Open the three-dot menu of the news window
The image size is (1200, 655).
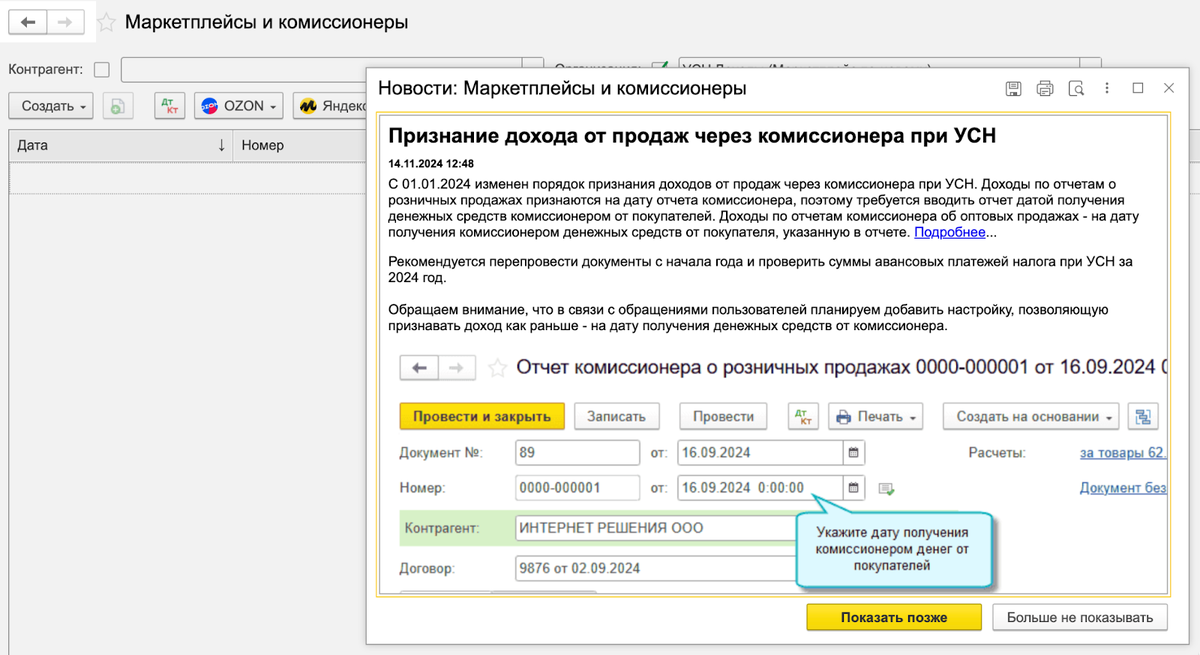click(1107, 88)
